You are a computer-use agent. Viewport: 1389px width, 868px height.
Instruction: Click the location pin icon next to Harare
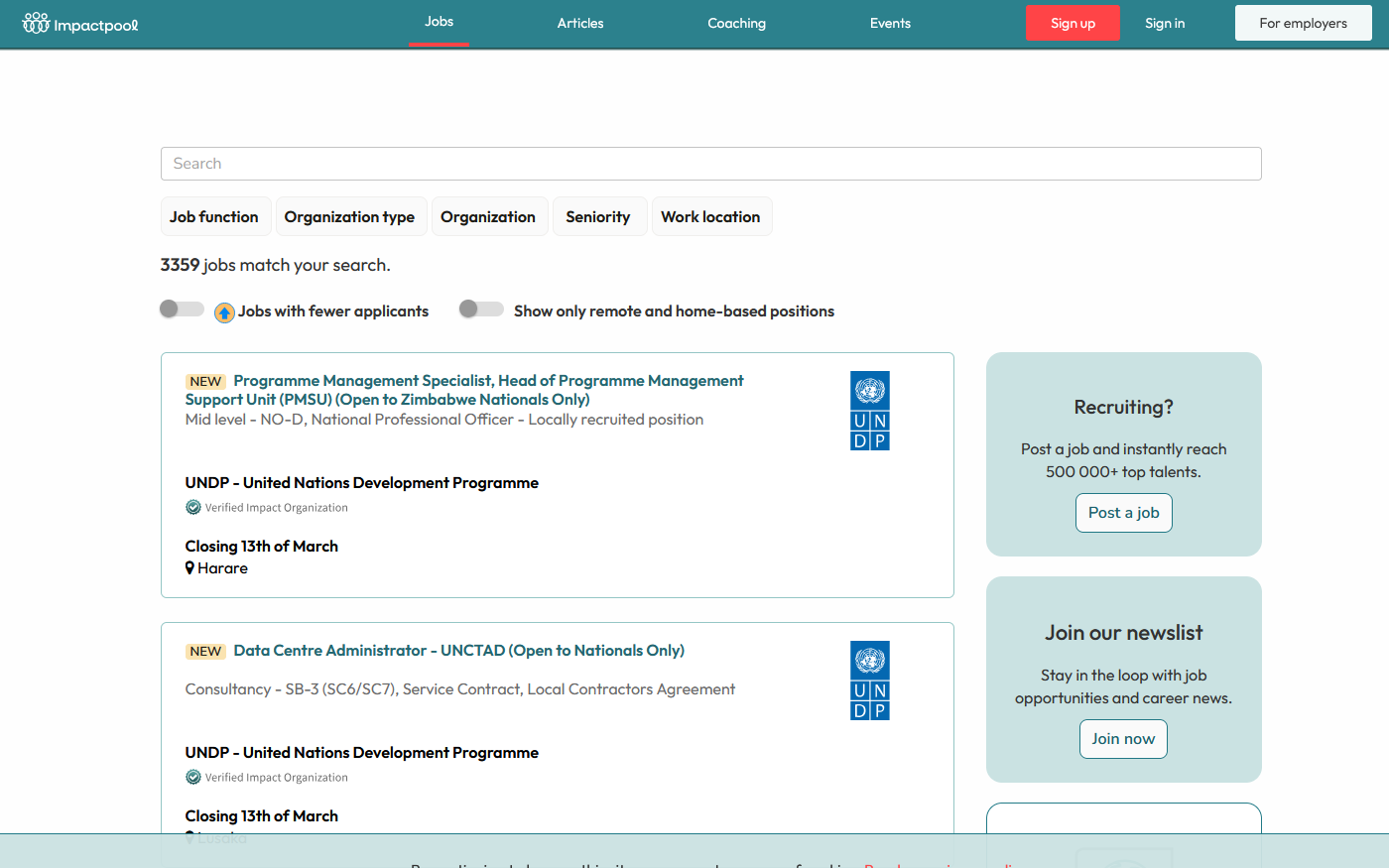[189, 568]
